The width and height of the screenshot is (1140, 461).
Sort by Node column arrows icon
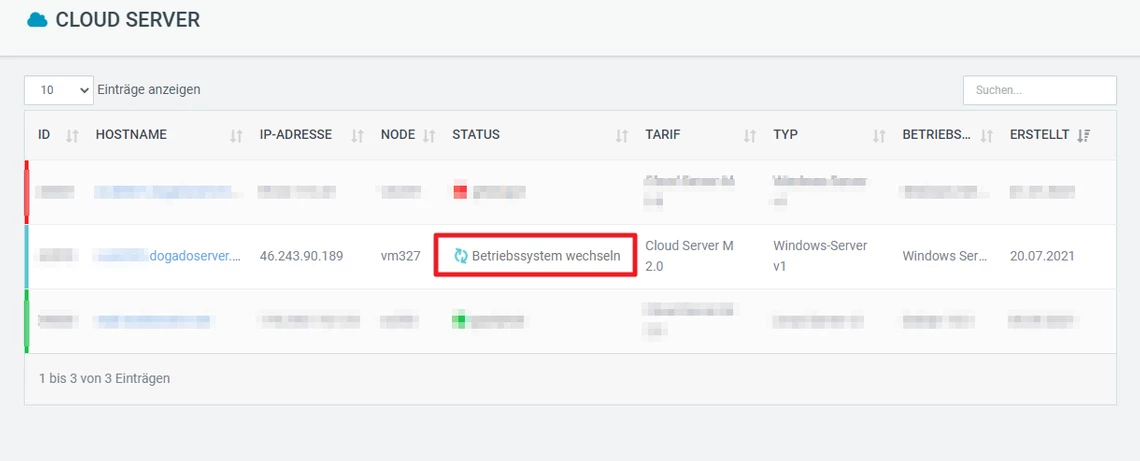point(429,136)
